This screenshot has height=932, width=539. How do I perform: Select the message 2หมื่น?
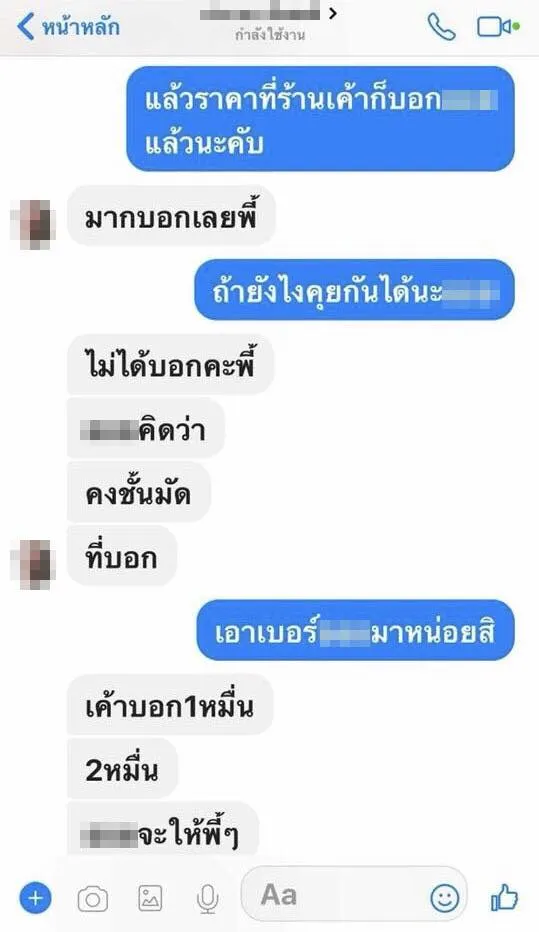pyautogui.click(x=122, y=769)
